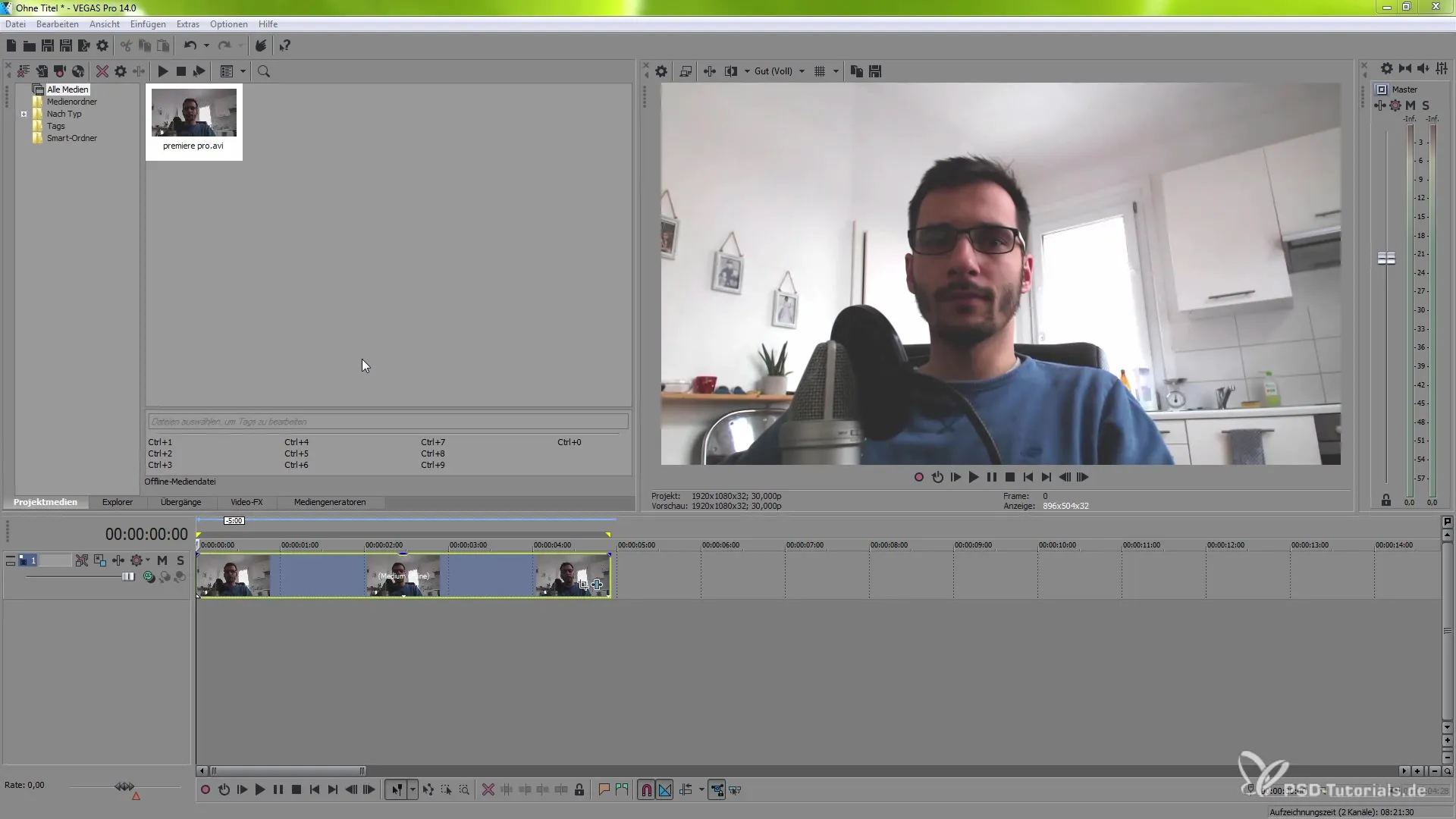The width and height of the screenshot is (1456, 819).
Task: Switch to the Video-FX tab
Action: 246,503
